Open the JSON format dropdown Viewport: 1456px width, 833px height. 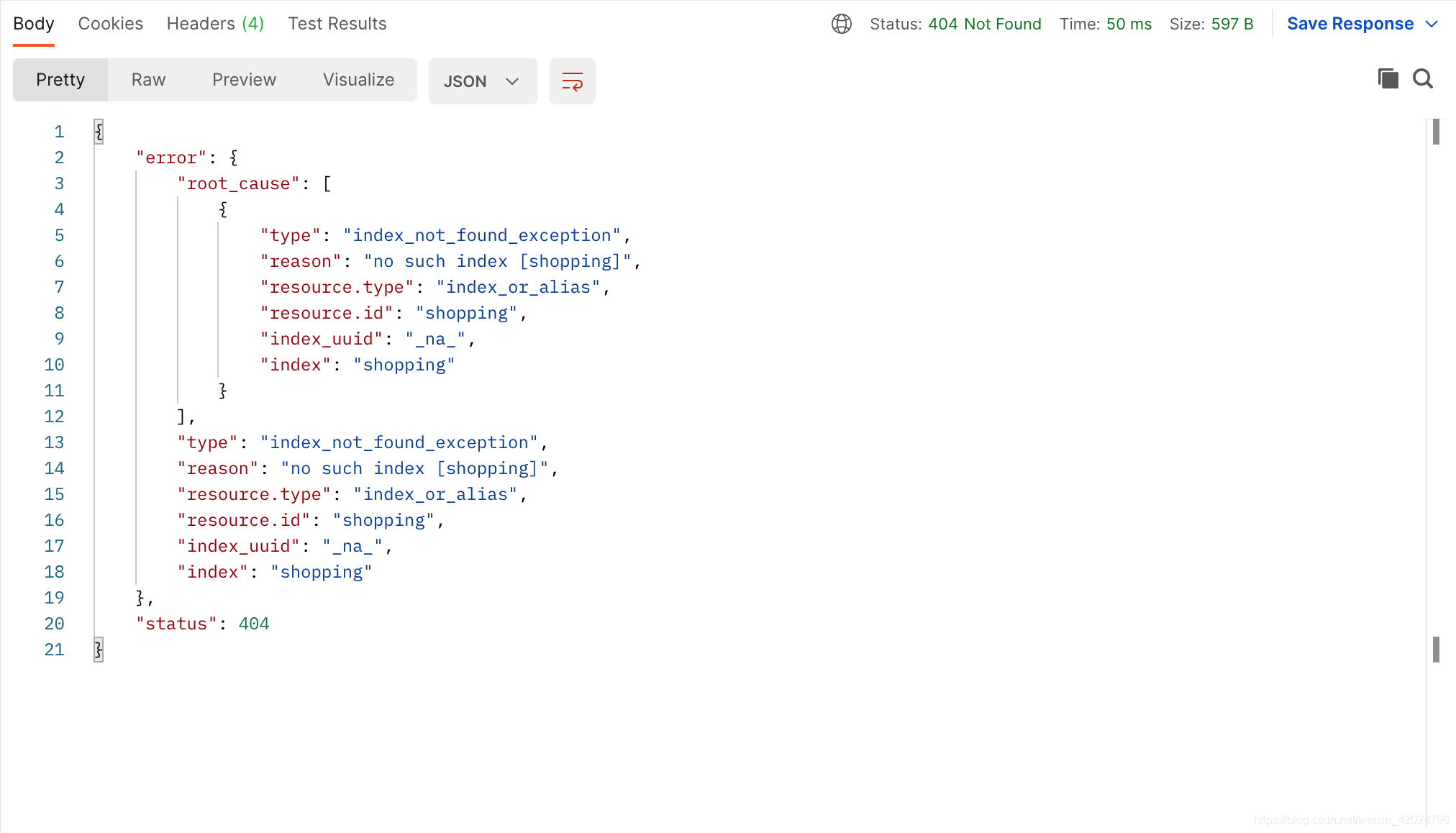click(483, 81)
